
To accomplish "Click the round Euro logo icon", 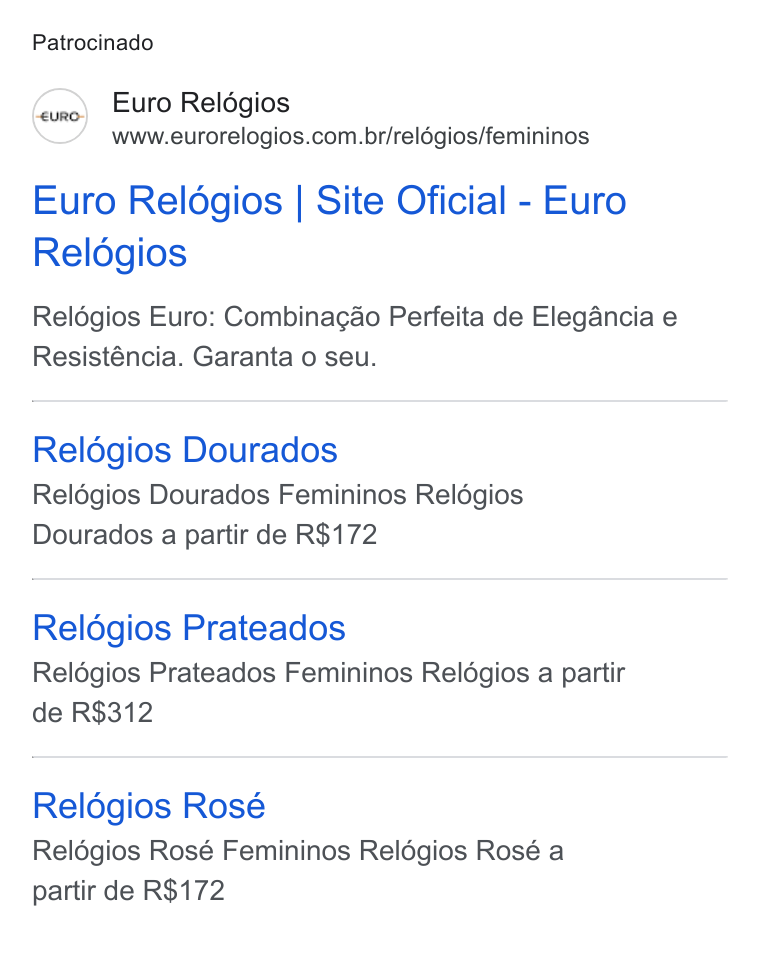I will click(60, 116).
